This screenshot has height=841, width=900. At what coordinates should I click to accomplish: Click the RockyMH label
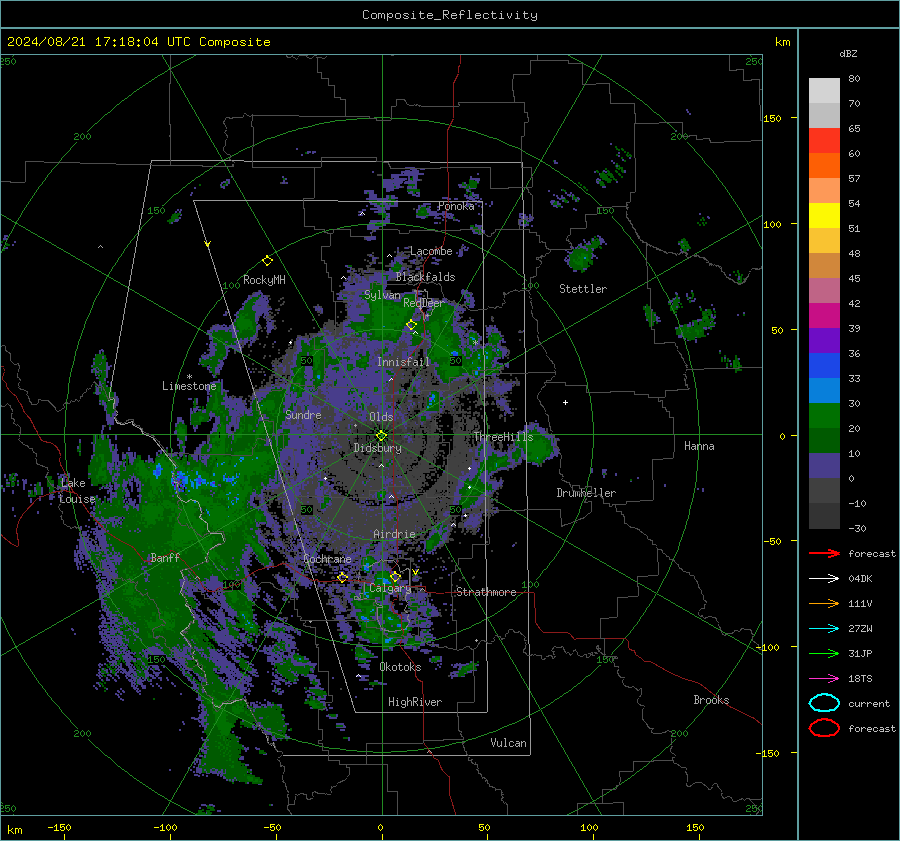pyautogui.click(x=264, y=280)
